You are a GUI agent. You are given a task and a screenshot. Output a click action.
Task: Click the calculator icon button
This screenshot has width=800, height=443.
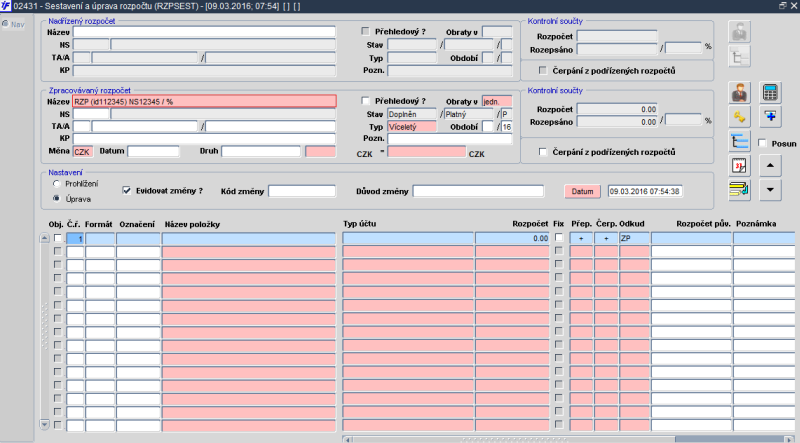pyautogui.click(x=770, y=93)
